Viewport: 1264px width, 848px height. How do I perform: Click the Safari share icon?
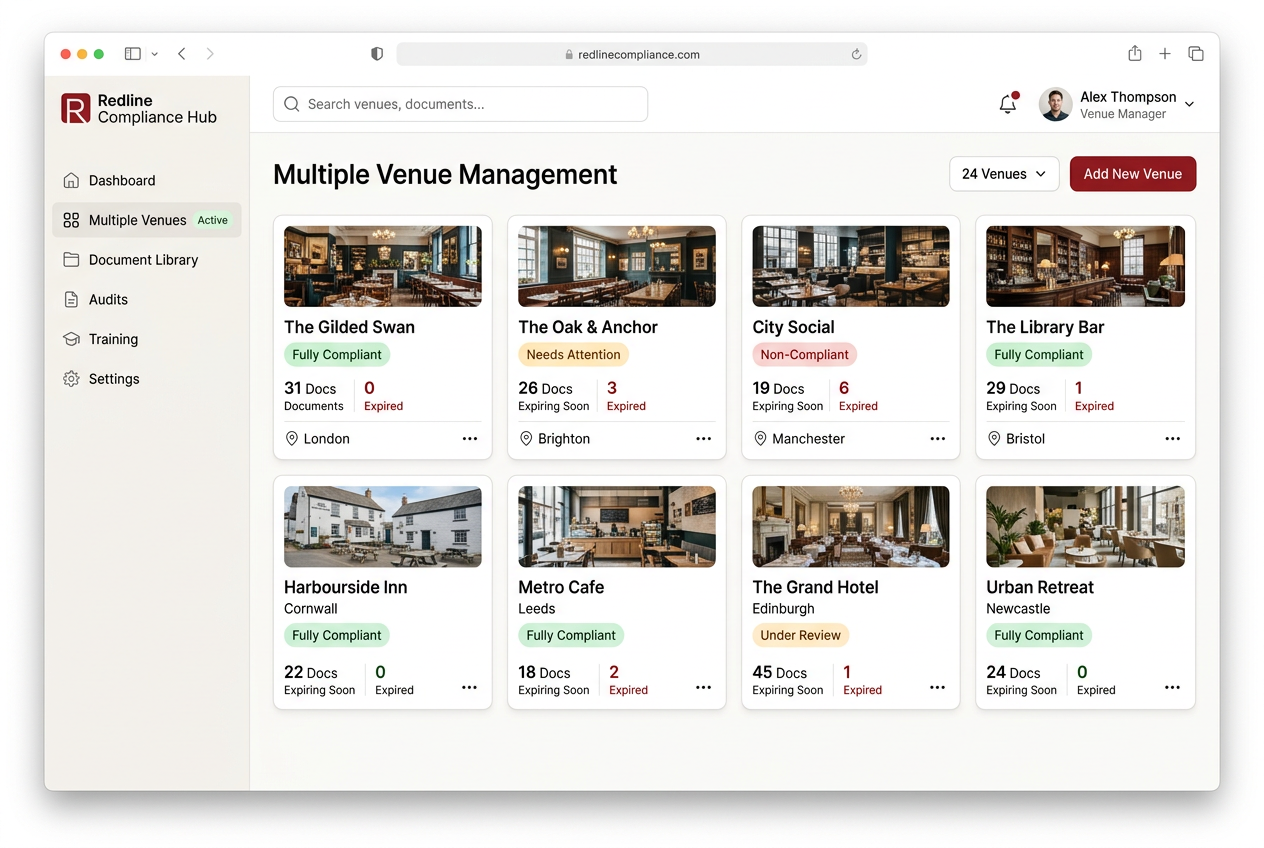pyautogui.click(x=1134, y=54)
